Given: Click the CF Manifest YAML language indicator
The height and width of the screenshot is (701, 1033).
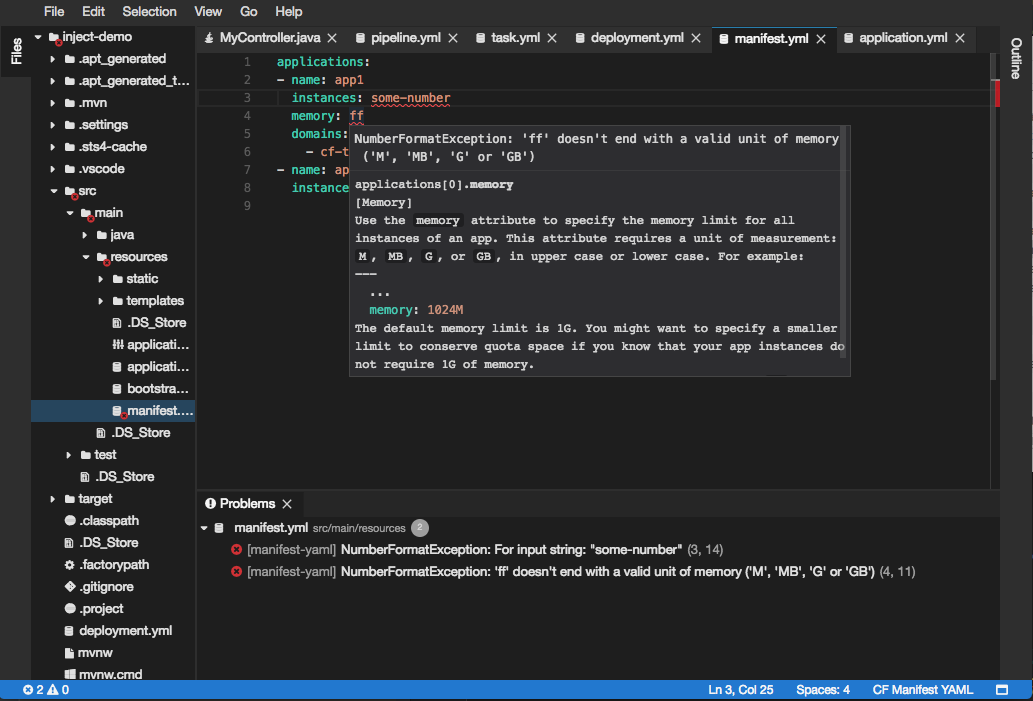Looking at the screenshot, I should click(922, 689).
